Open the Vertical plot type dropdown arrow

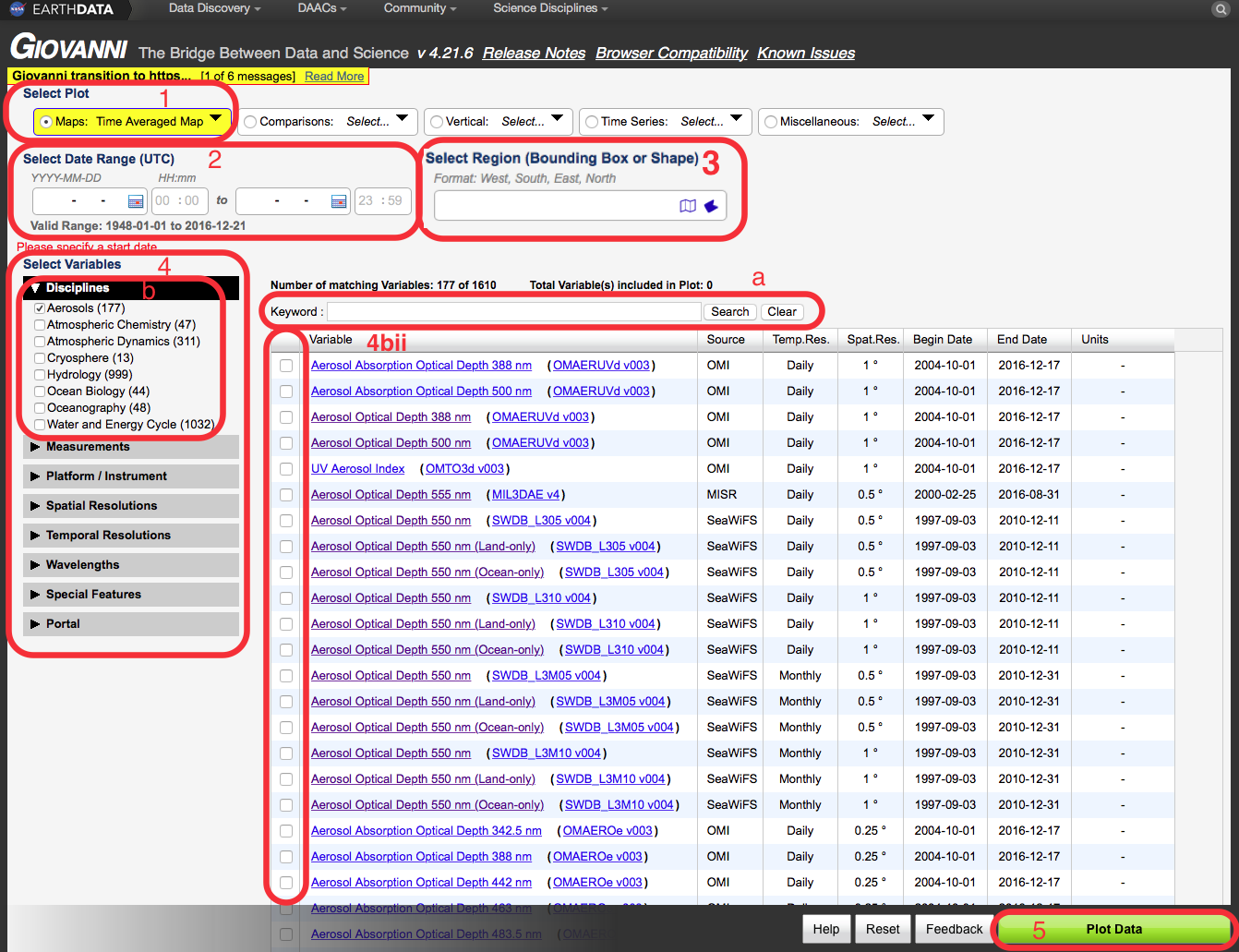pos(557,119)
